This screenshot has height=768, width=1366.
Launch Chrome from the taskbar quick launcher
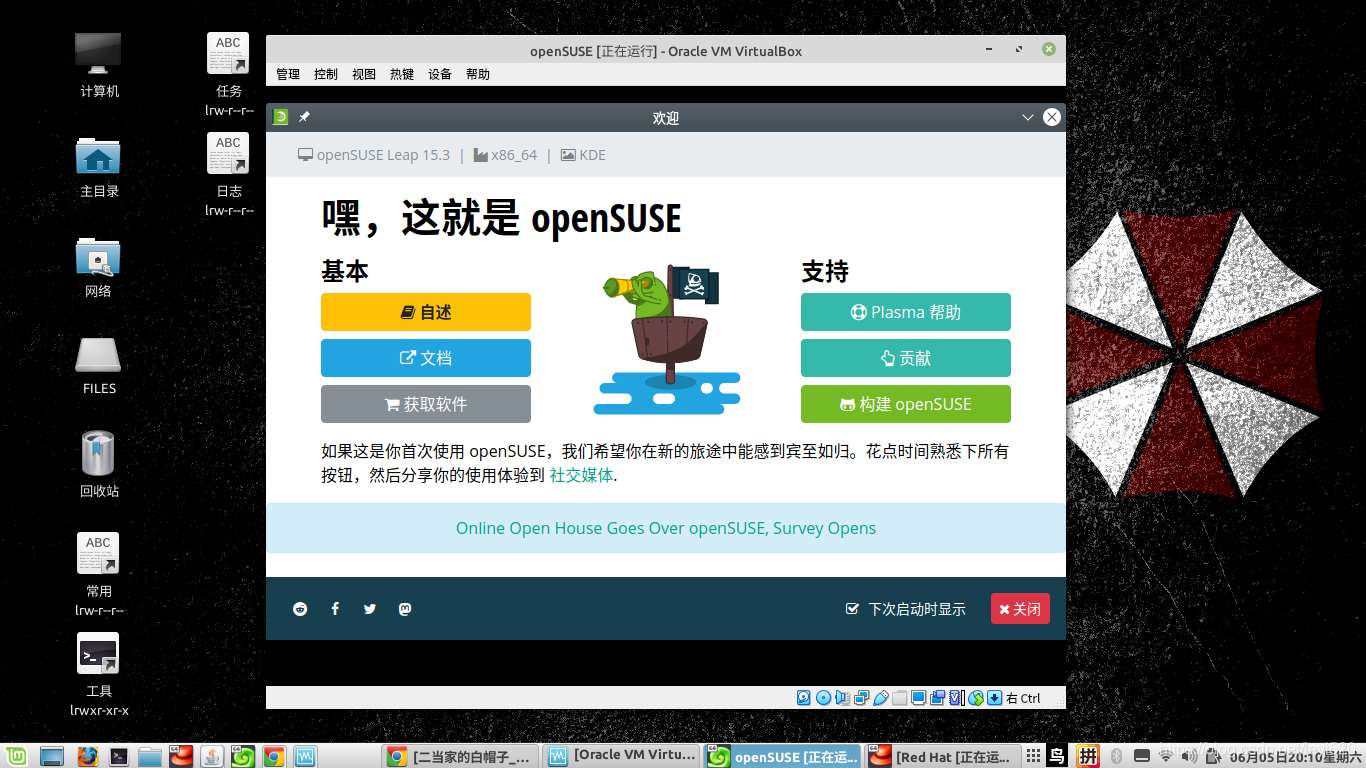[x=273, y=757]
